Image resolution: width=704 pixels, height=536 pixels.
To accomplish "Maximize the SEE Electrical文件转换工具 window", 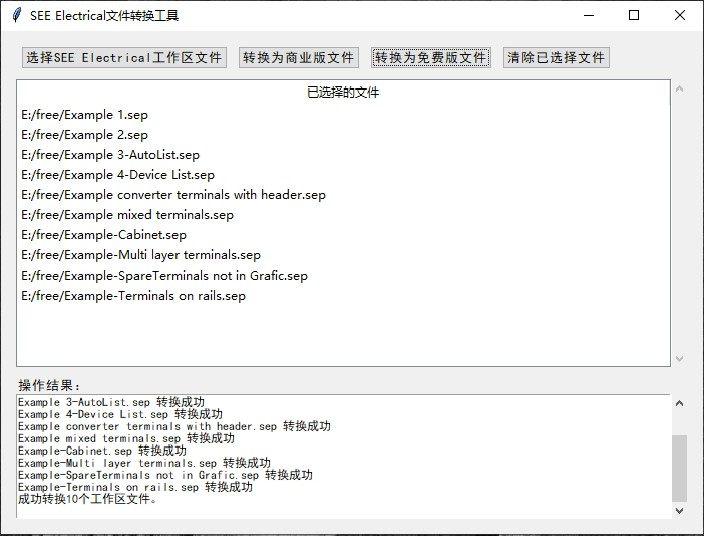I will coord(634,15).
